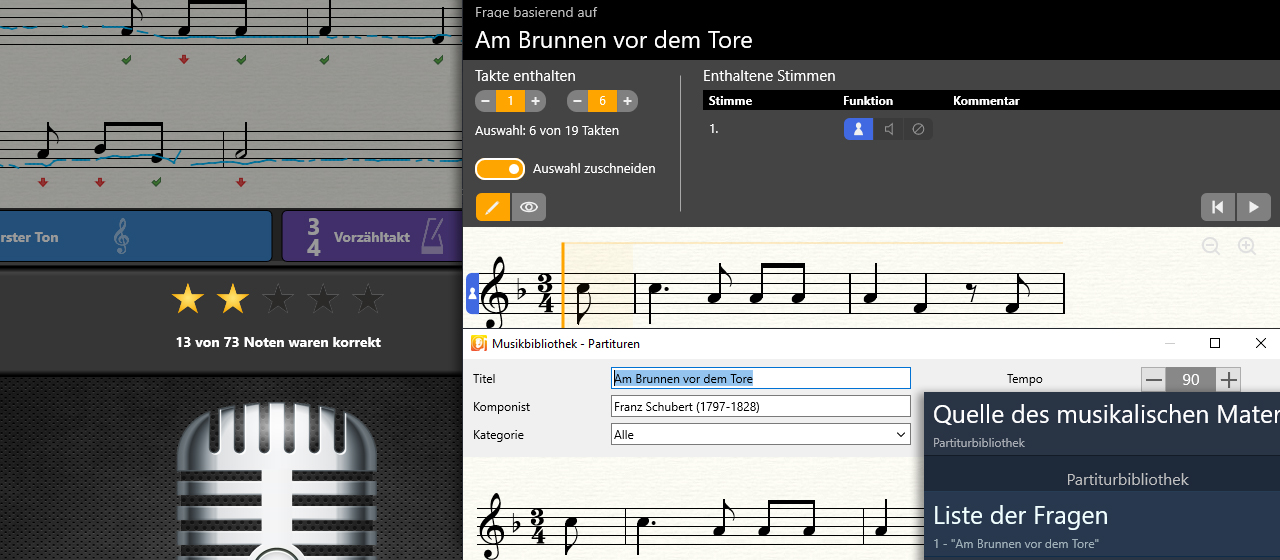Play the selected measures
The height and width of the screenshot is (560, 1280).
(1254, 207)
